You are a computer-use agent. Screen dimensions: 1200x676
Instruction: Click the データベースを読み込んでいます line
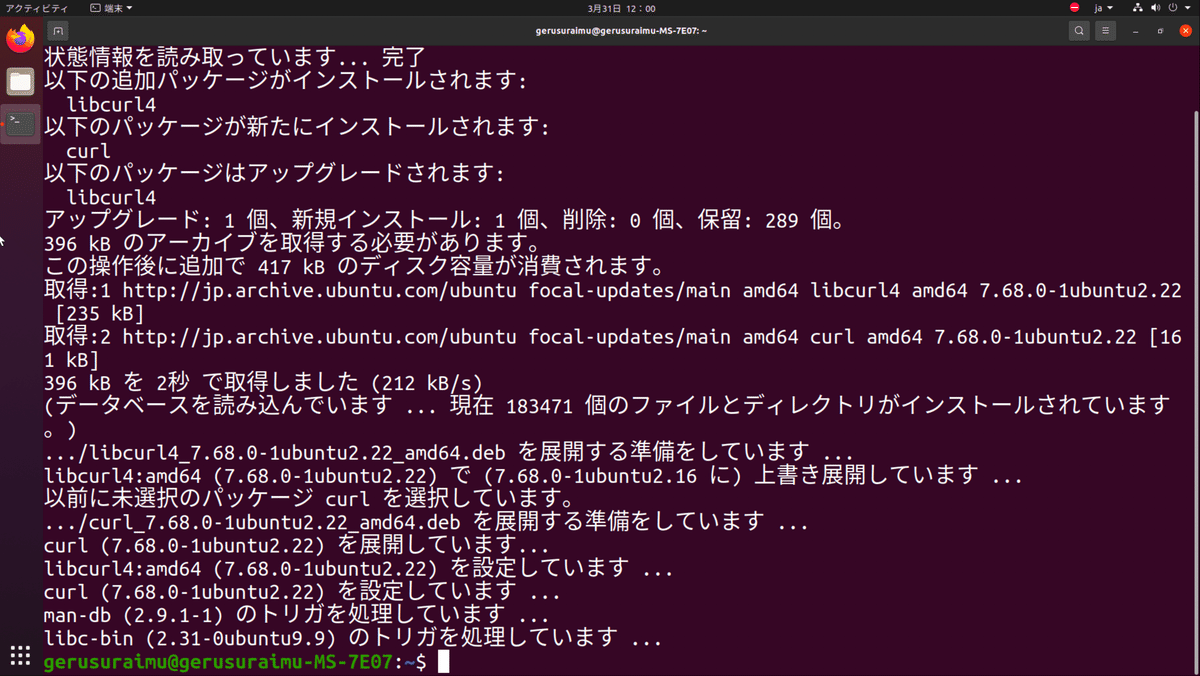tap(607, 406)
